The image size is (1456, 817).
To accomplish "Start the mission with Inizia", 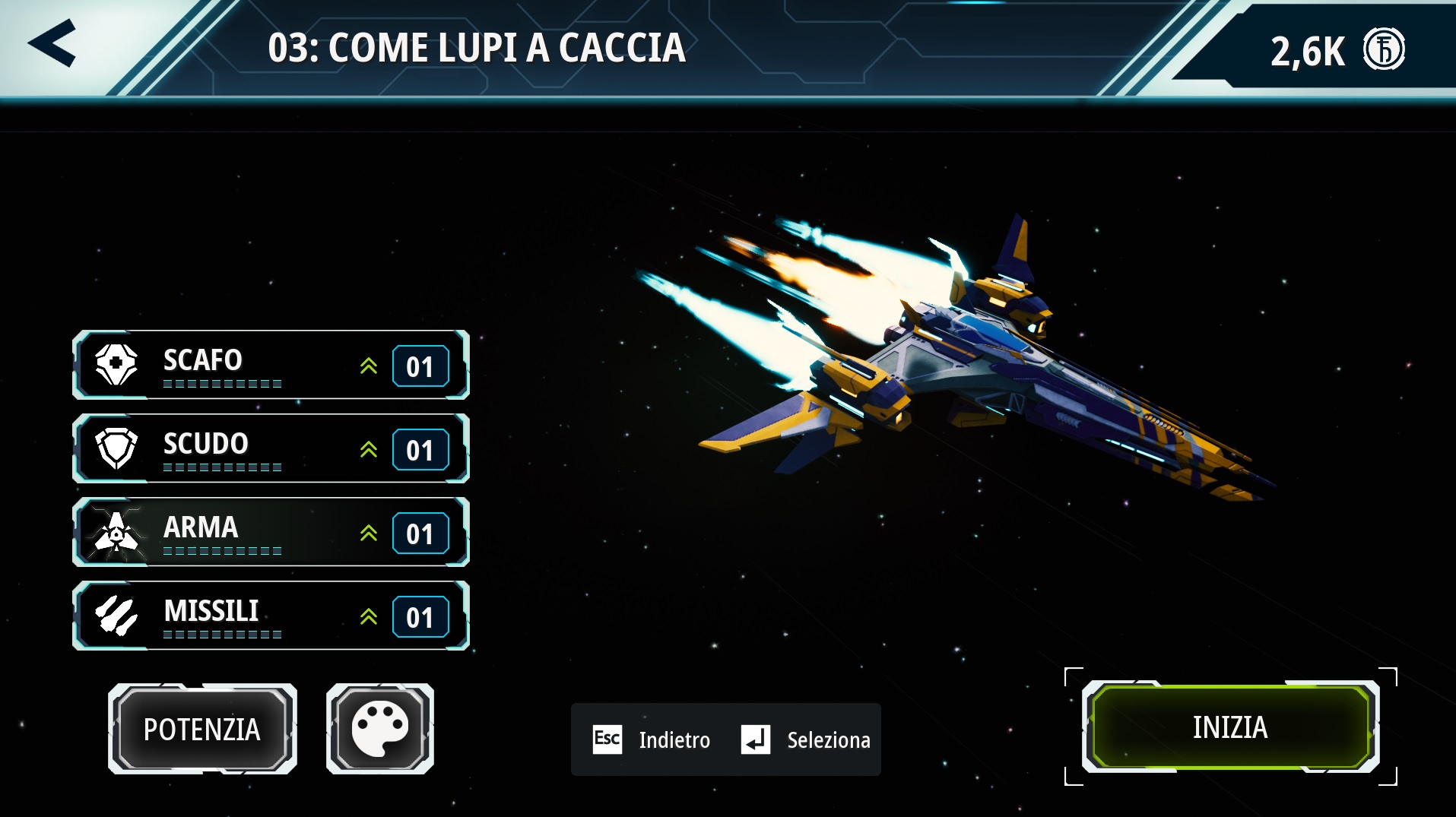I will click(1230, 727).
